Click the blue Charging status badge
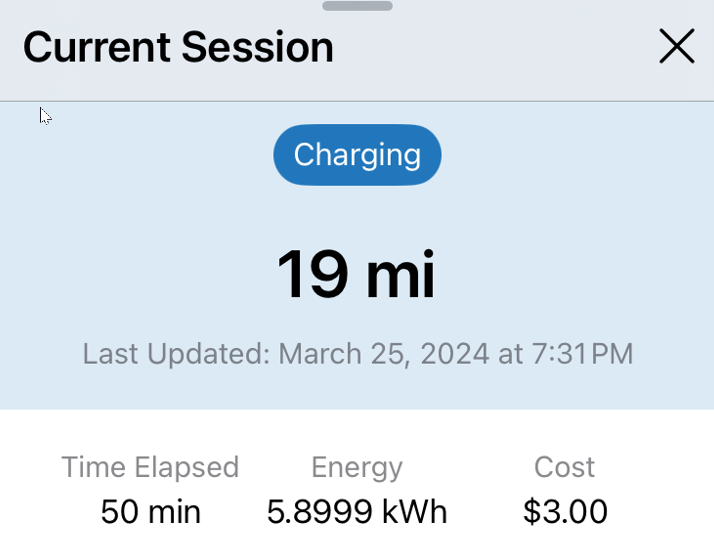This screenshot has height=549, width=714. click(357, 155)
